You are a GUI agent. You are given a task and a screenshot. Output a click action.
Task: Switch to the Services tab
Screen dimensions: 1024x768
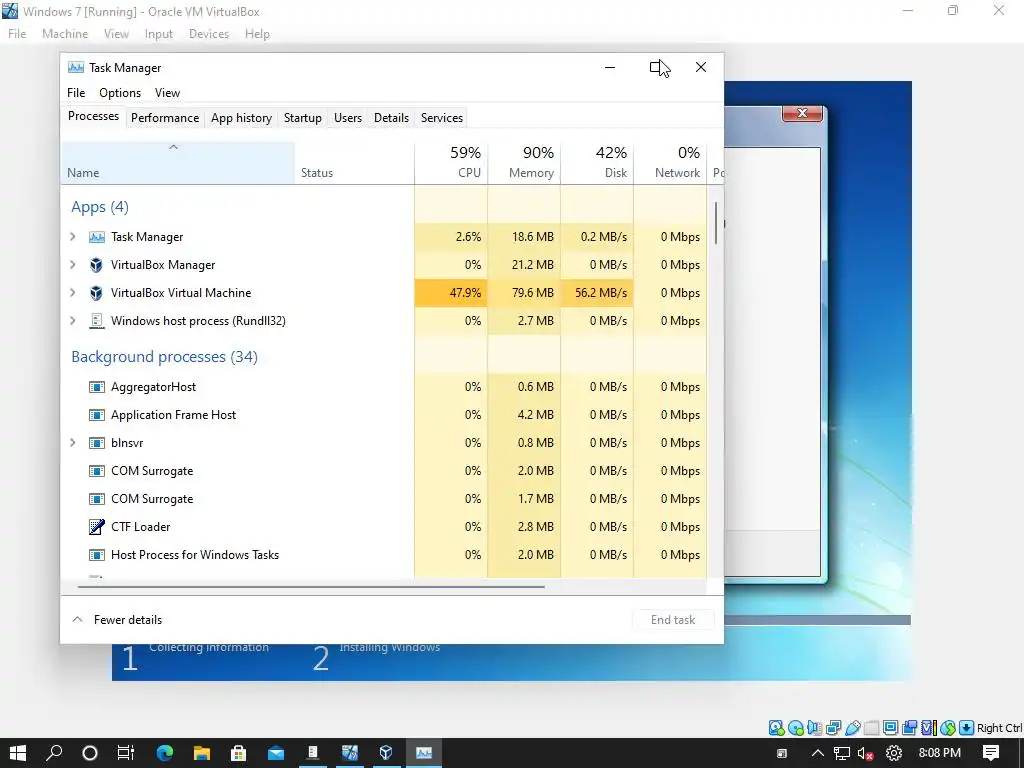click(441, 118)
